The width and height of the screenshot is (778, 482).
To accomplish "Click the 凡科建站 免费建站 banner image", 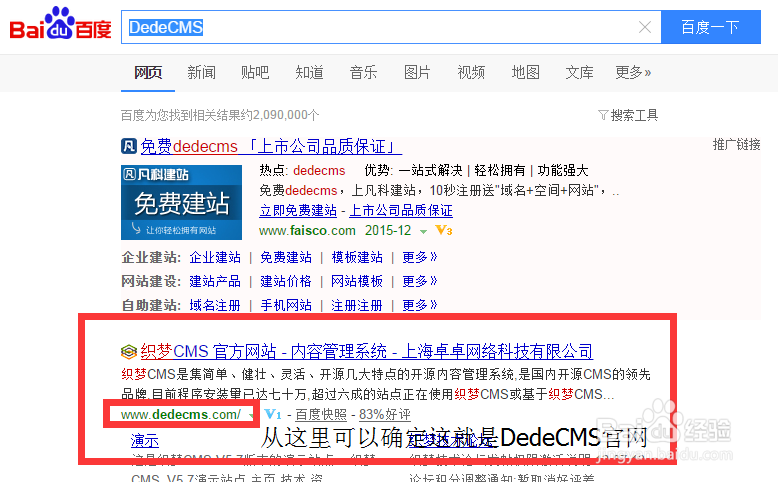I will click(182, 203).
